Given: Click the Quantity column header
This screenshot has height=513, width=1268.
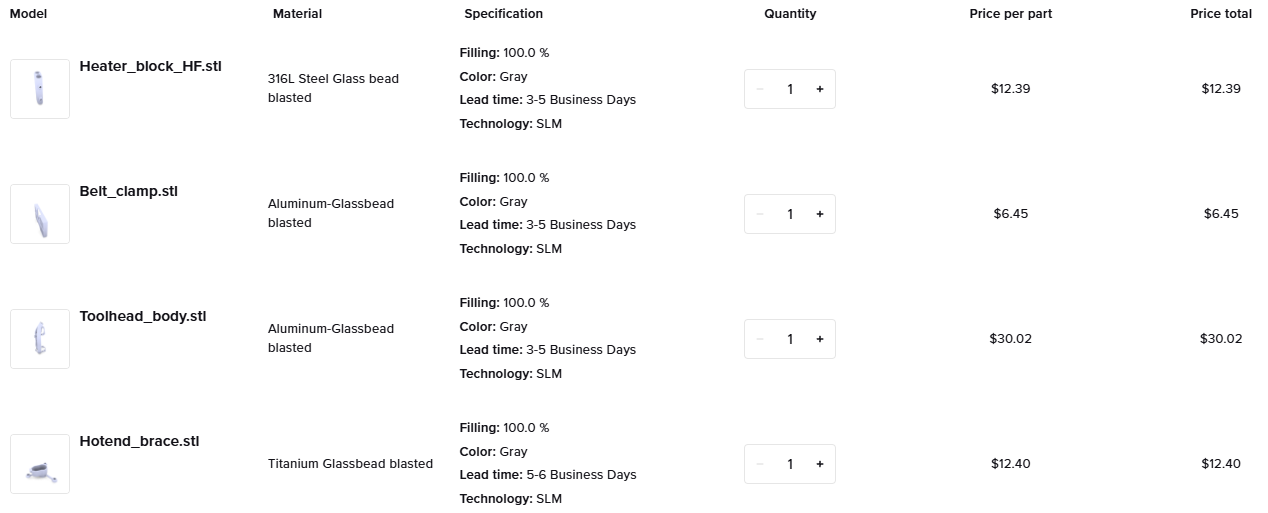Looking at the screenshot, I should pos(790,14).
